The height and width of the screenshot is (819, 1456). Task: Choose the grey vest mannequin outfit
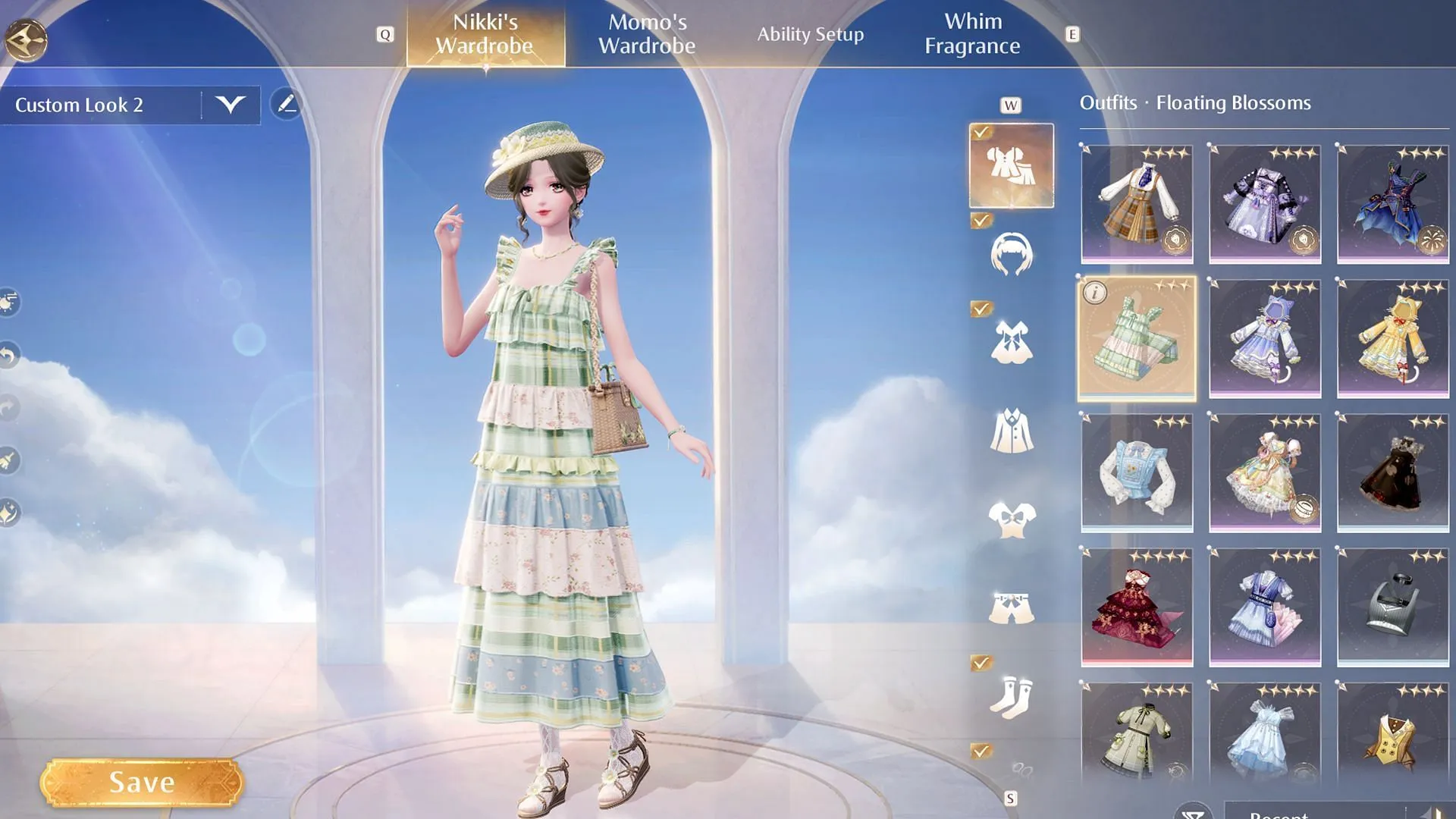(x=1393, y=607)
